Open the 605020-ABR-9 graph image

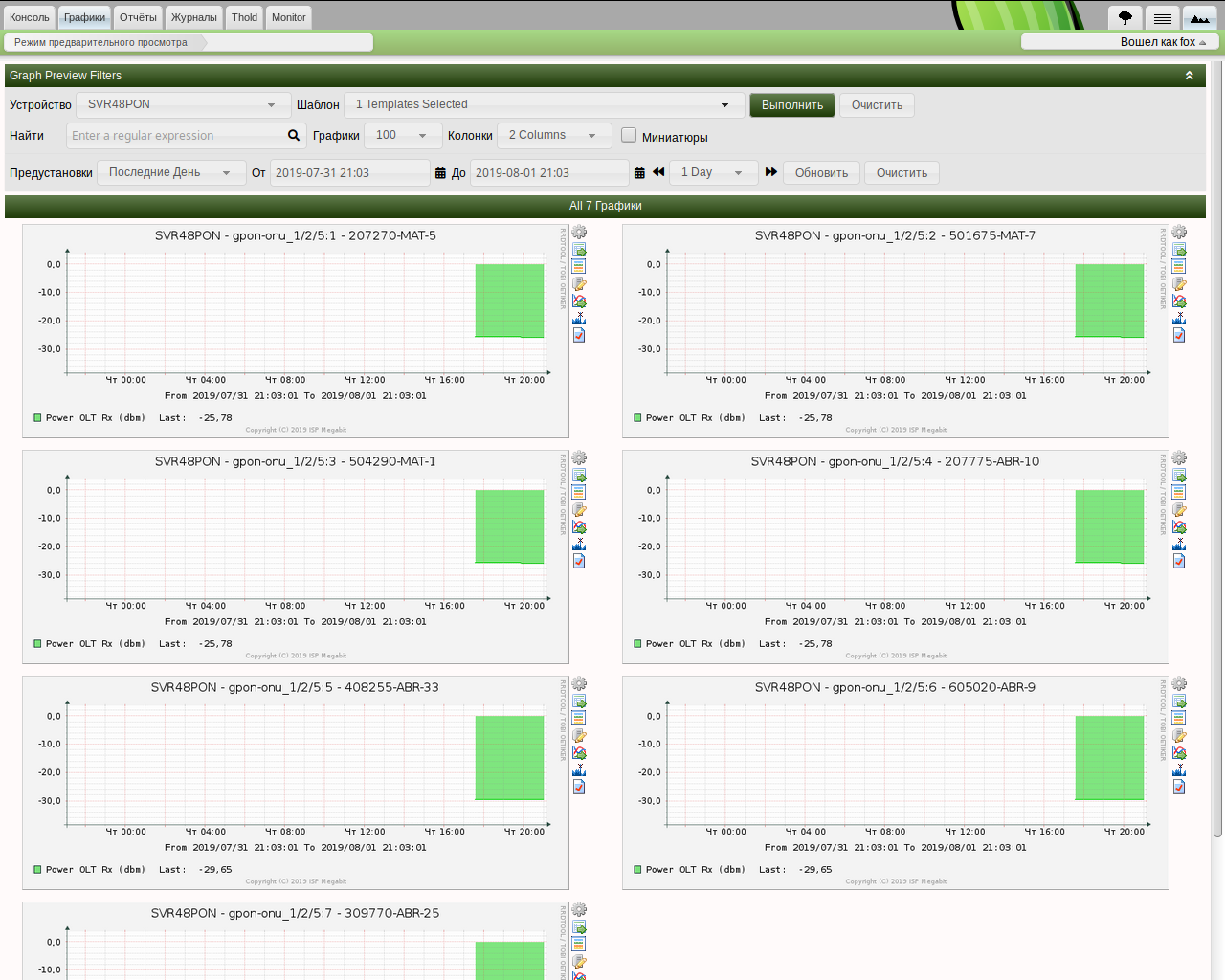[x=896, y=783]
